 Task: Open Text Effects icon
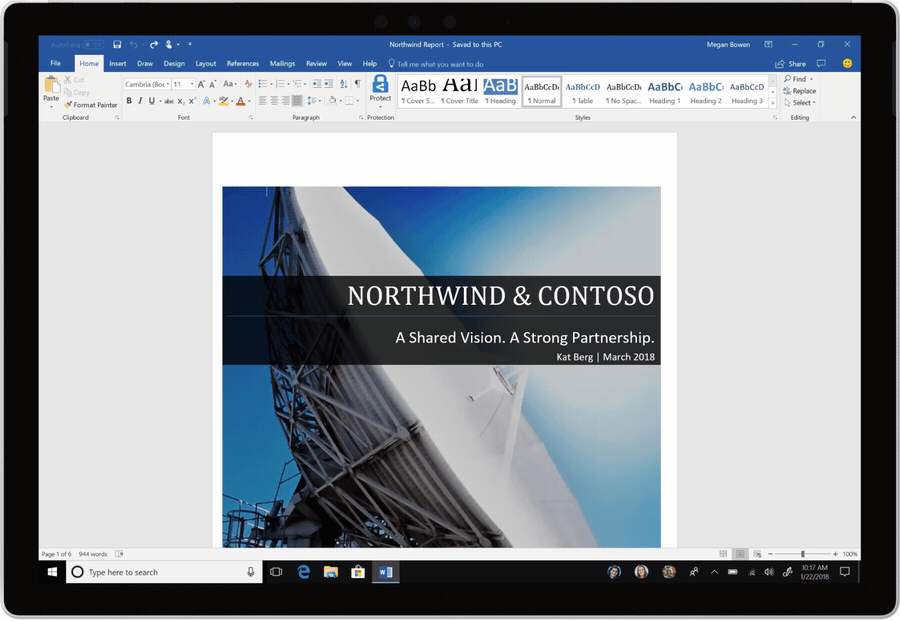point(207,101)
